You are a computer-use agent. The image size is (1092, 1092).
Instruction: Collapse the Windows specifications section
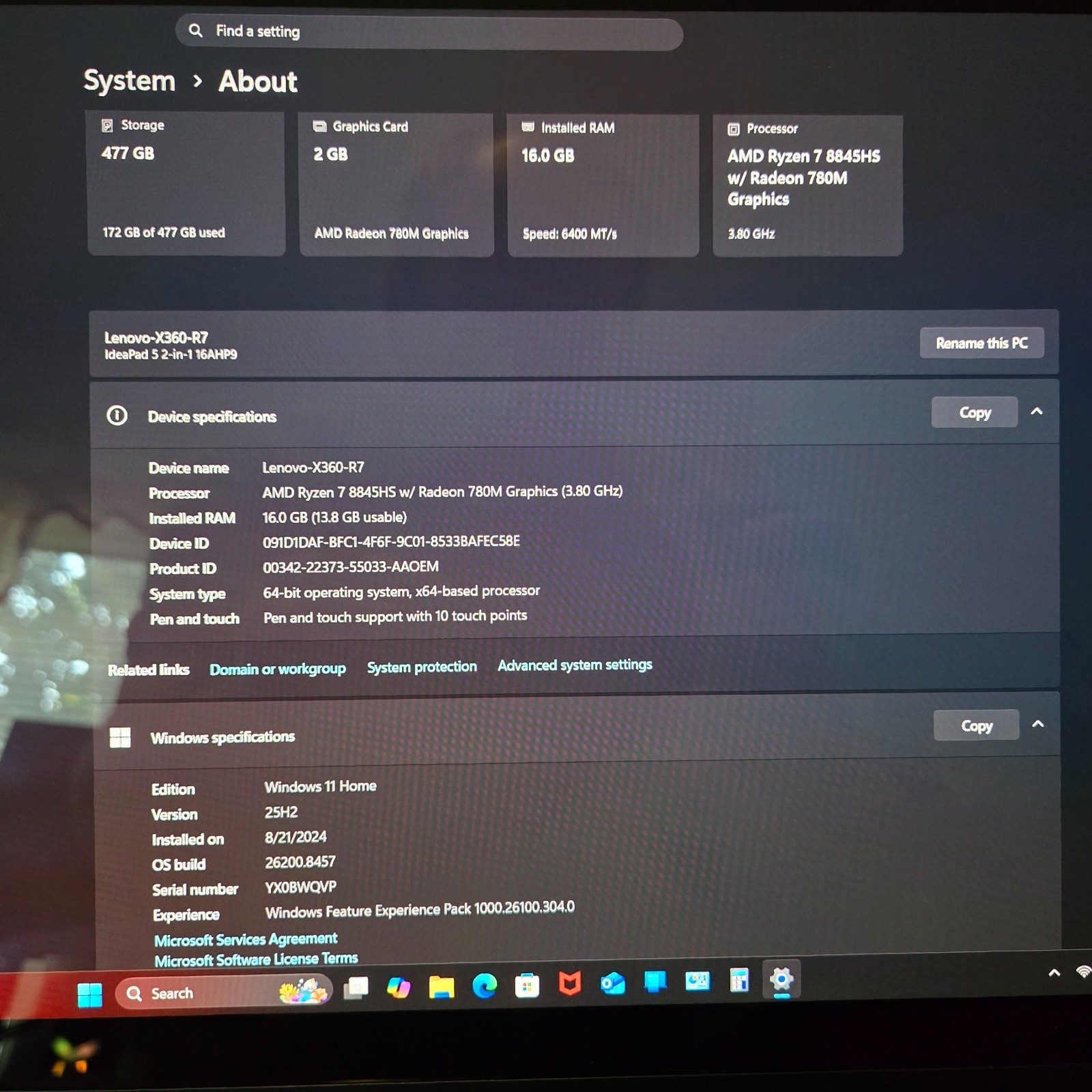click(1038, 723)
